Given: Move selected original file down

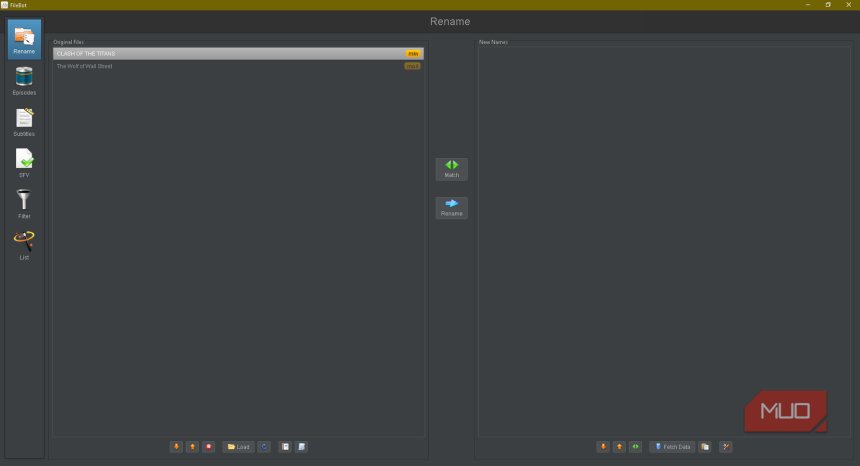Looking at the screenshot, I should click(x=176, y=447).
